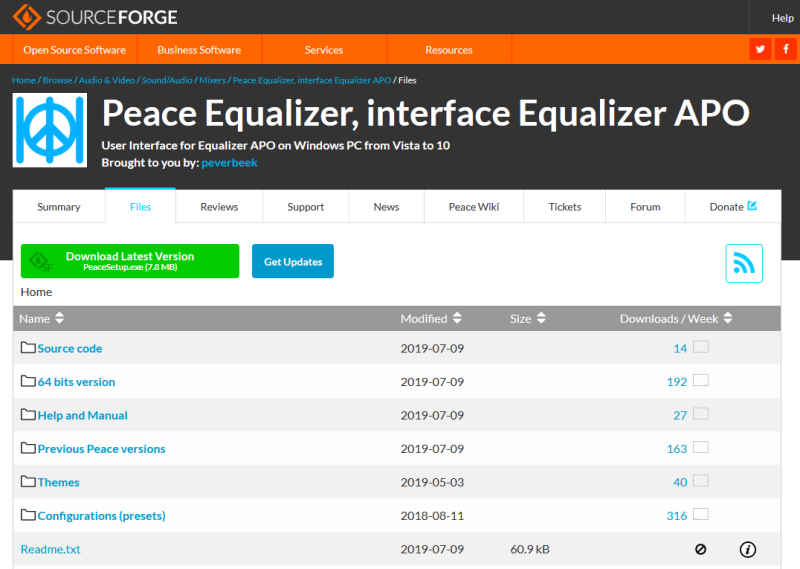This screenshot has height=569, width=800.
Task: Click the Themes folder icon
Action: [x=28, y=481]
